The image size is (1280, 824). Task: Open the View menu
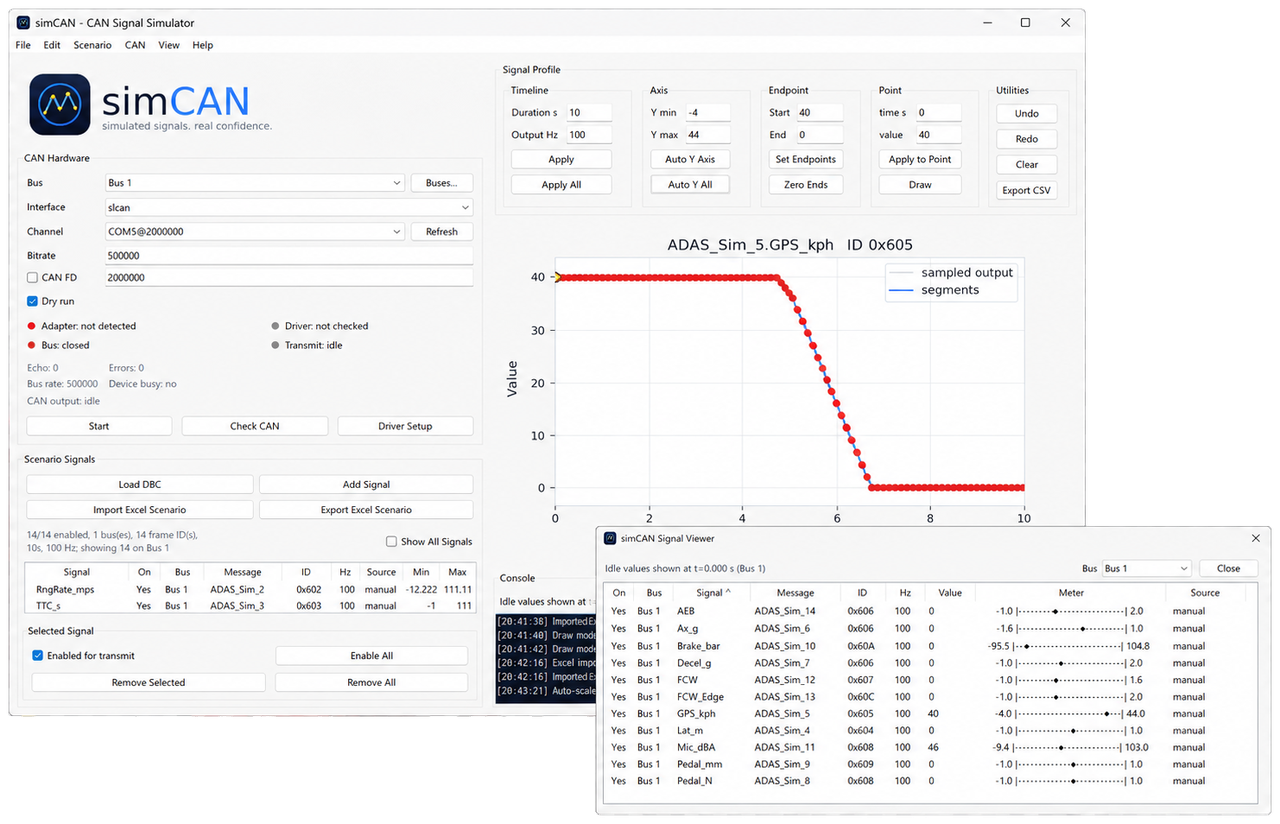(x=169, y=45)
